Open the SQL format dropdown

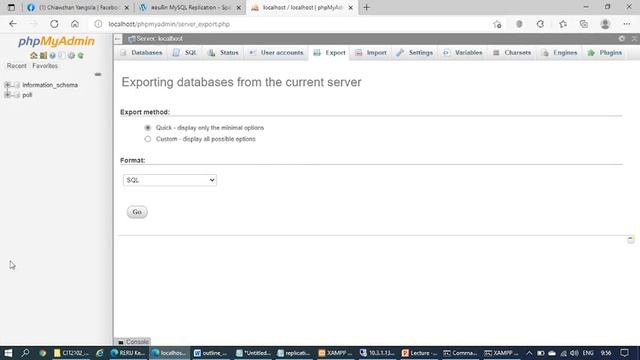(x=170, y=180)
